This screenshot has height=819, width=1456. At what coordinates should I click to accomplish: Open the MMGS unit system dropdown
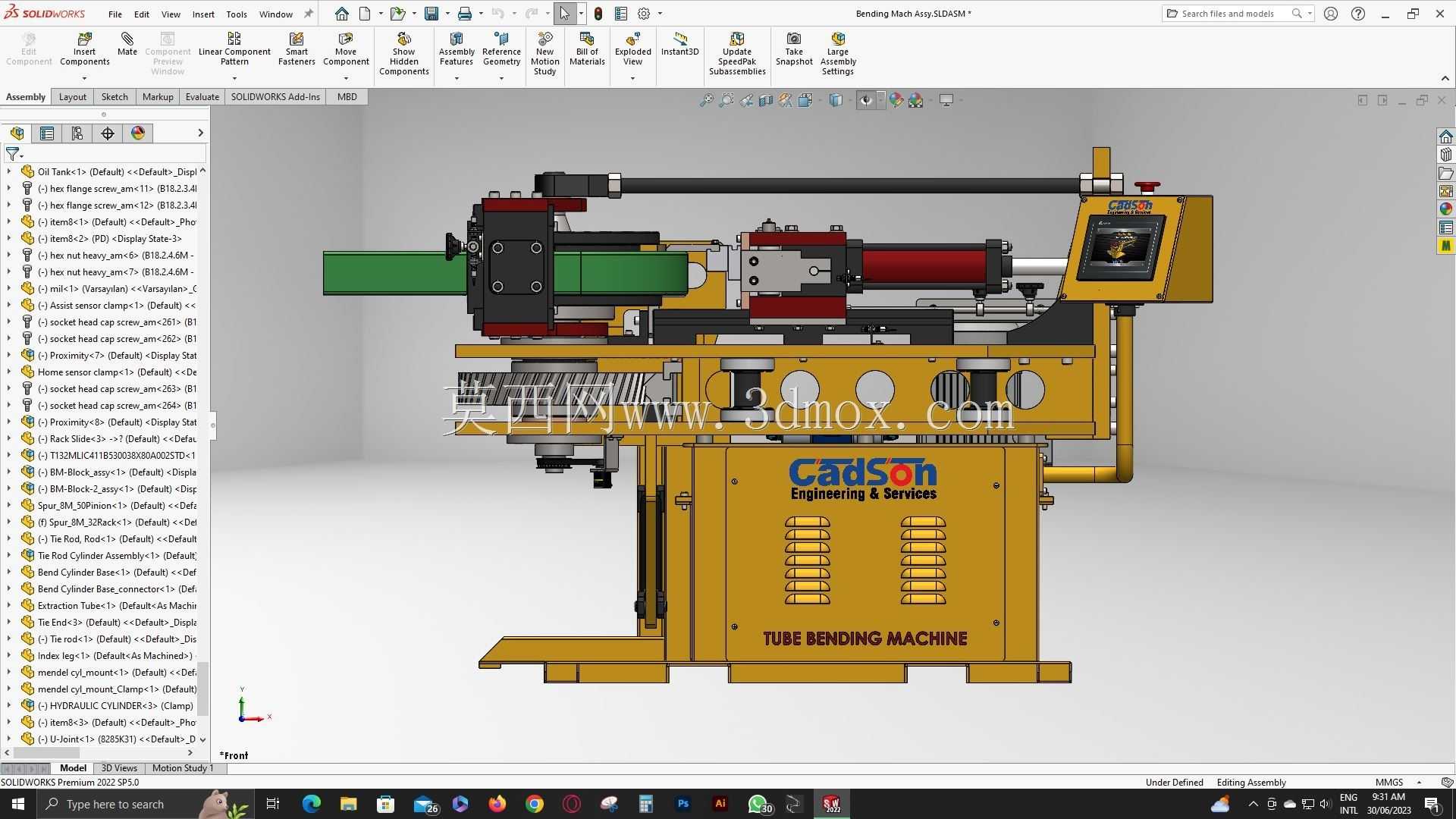(1419, 783)
